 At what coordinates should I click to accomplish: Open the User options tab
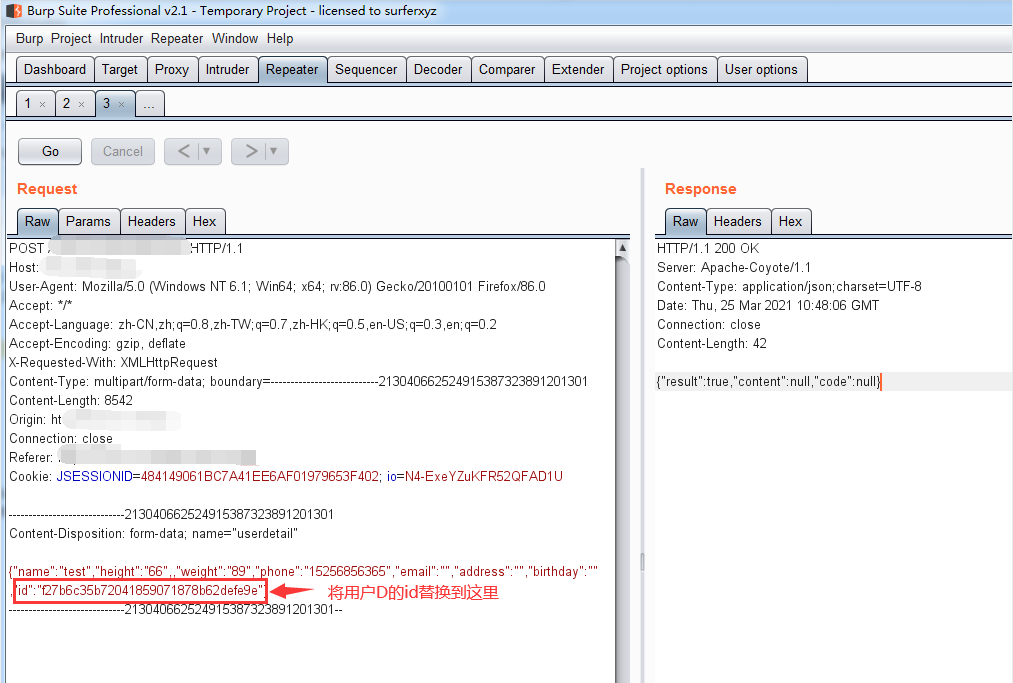point(762,70)
